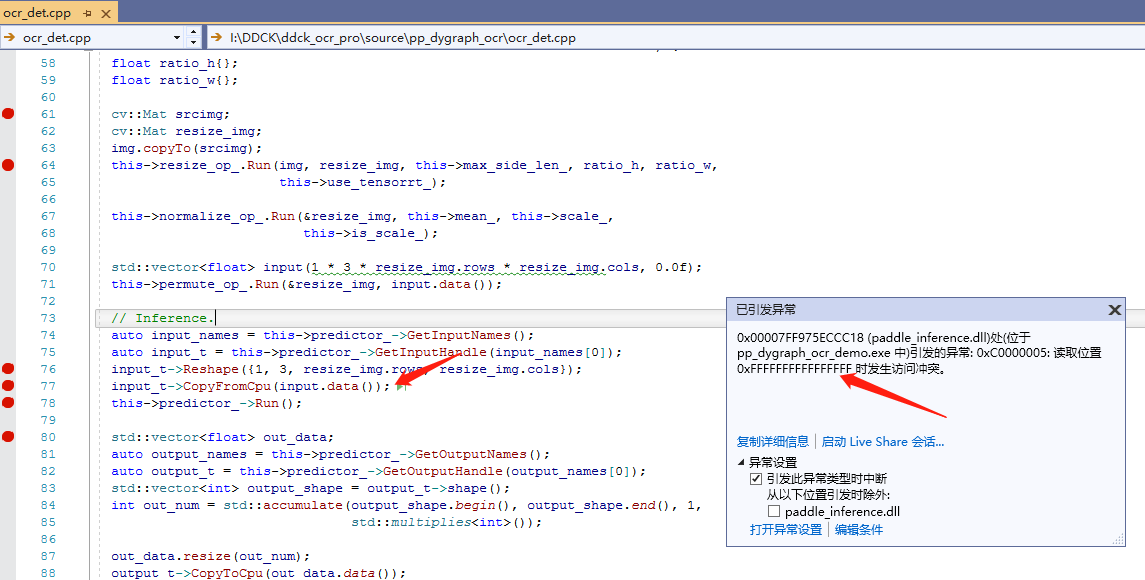Toggle the breakpoint on line 77

[8, 386]
